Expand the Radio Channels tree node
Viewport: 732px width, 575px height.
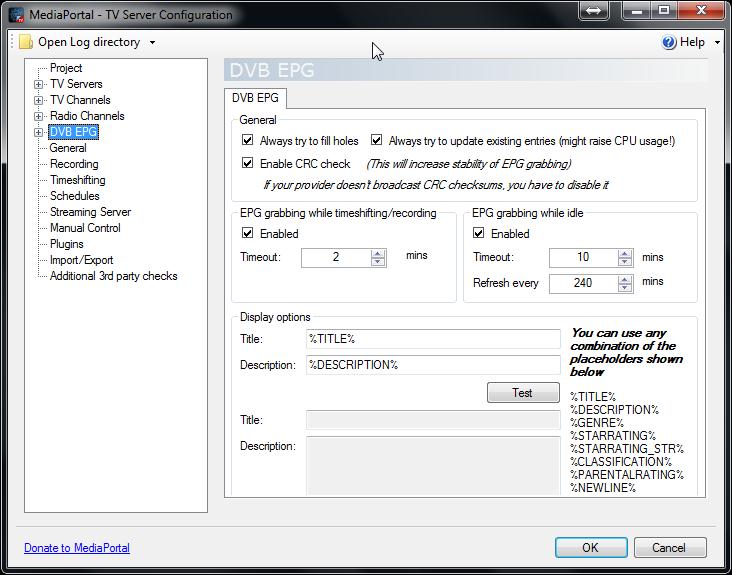(38, 116)
